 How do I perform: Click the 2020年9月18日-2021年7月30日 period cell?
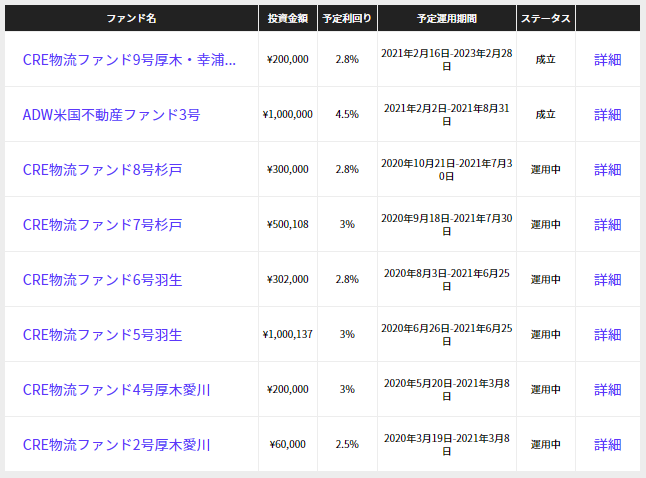click(447, 224)
